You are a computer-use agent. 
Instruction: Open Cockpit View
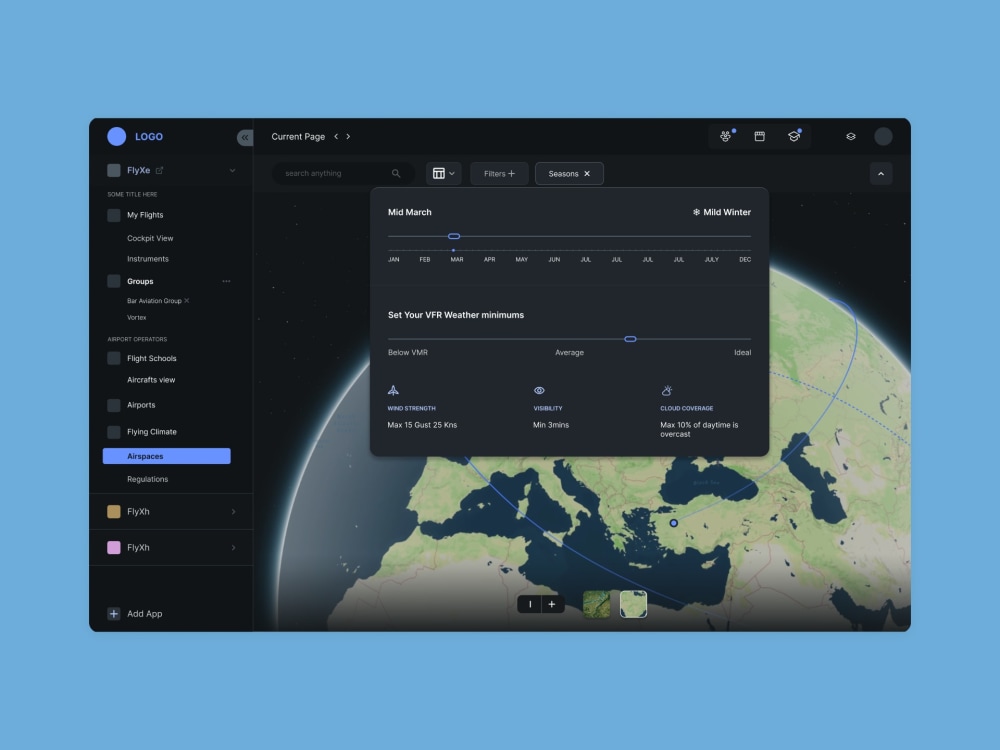150,238
